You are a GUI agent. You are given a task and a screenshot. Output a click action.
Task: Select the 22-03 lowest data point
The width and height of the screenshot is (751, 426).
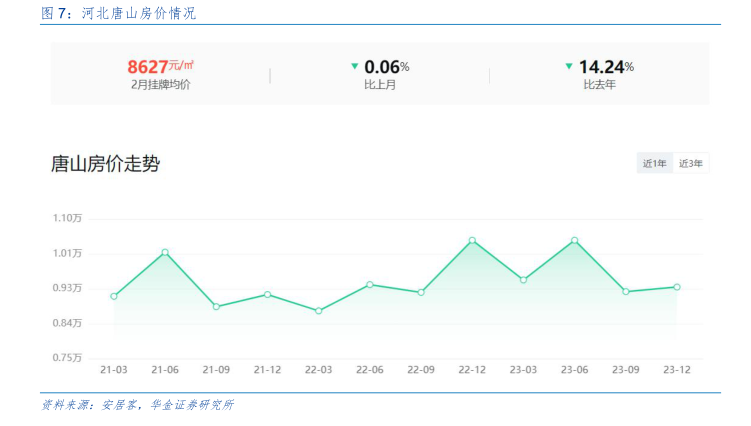click(318, 311)
